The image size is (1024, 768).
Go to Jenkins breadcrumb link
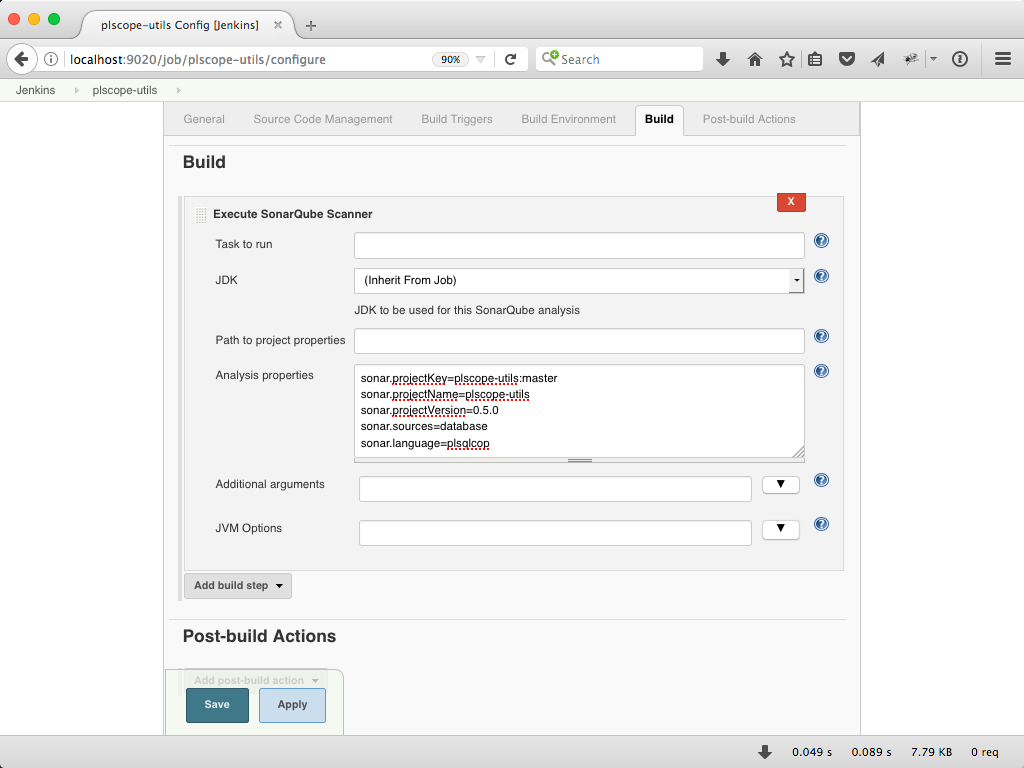[35, 90]
